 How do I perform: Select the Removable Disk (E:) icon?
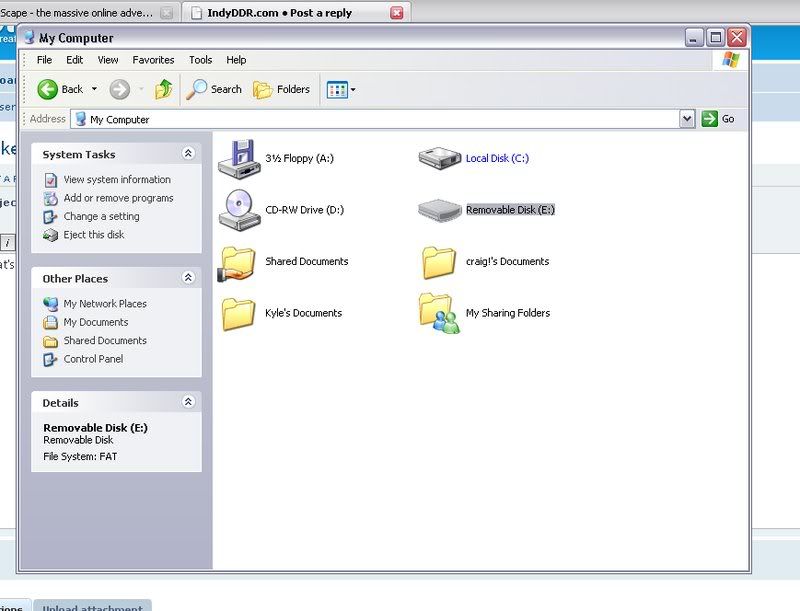(x=439, y=209)
